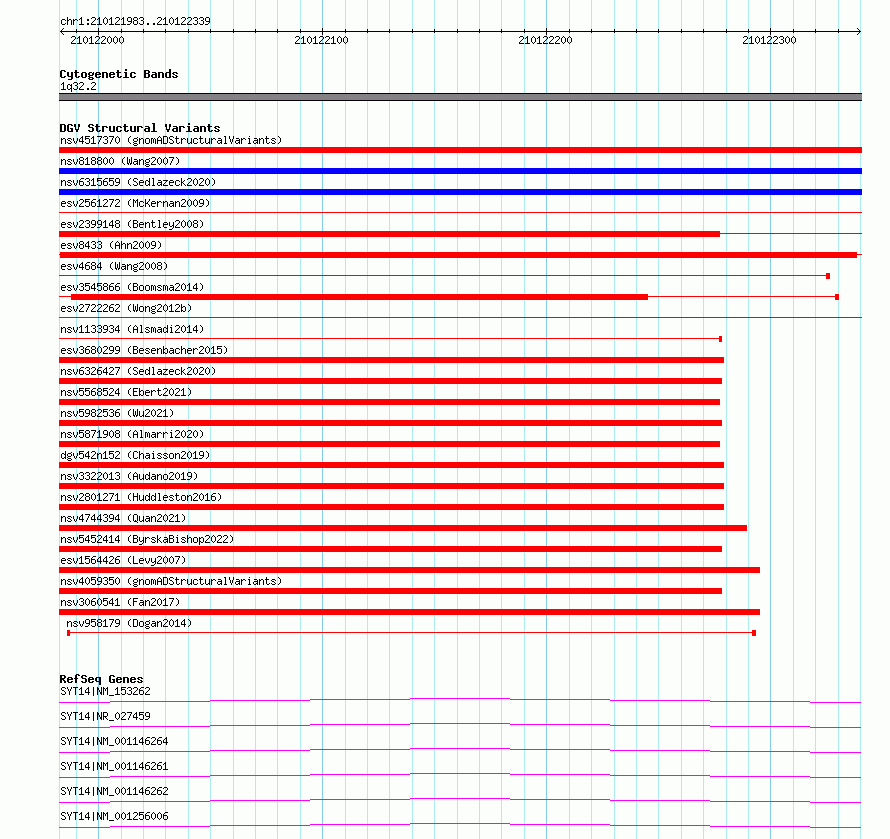Click the 210122100 ruler position label
This screenshot has width=890, height=839.
point(321,40)
